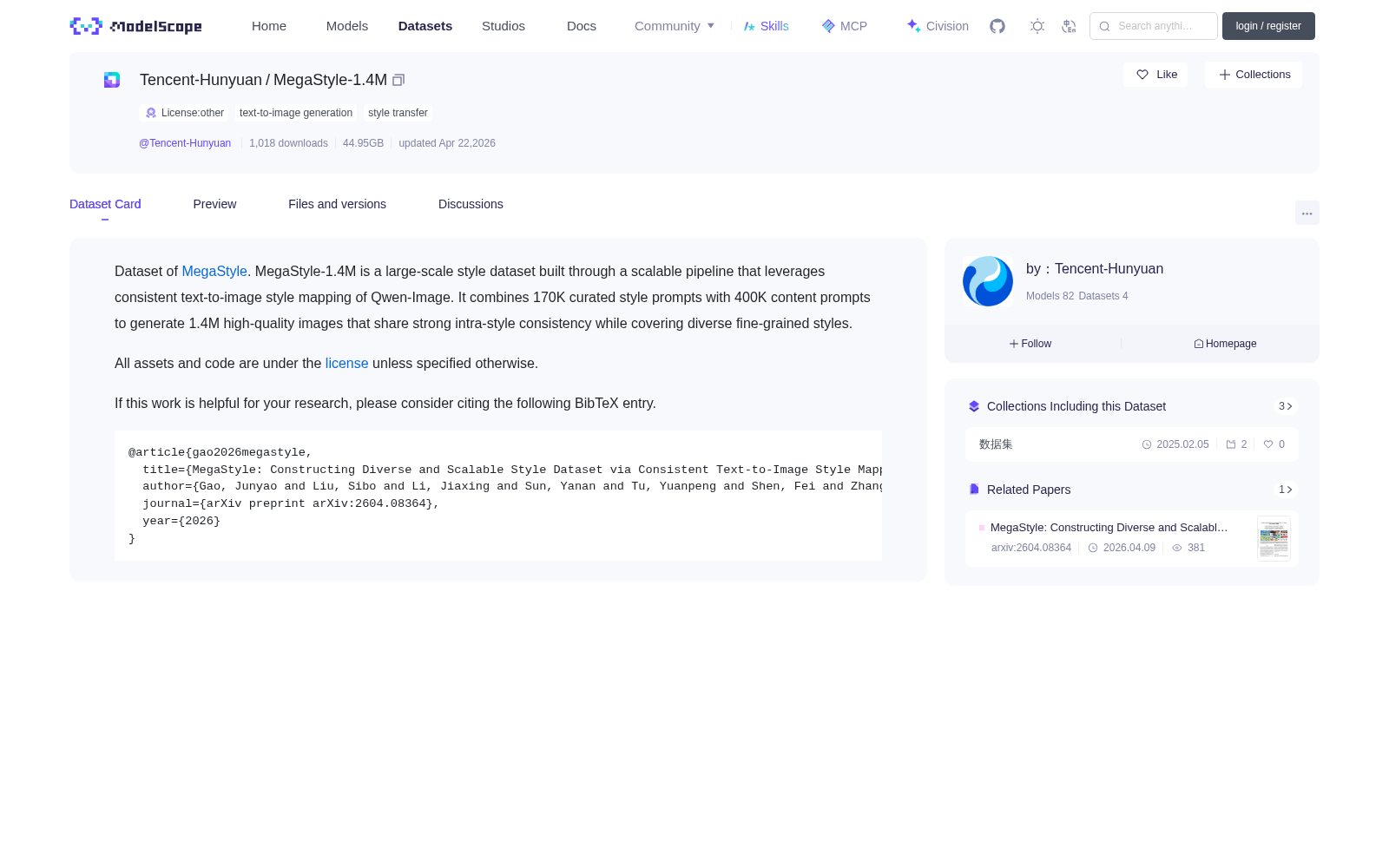1389x868 pixels.
Task: Click the by: Tencent-Hunyuan organization name
Action: coord(1095,269)
